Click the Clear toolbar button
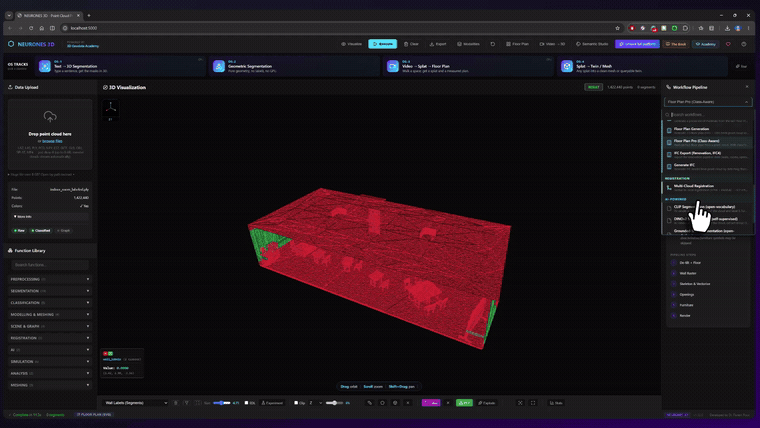Viewport: 760px width, 428px height. pyautogui.click(x=411, y=44)
